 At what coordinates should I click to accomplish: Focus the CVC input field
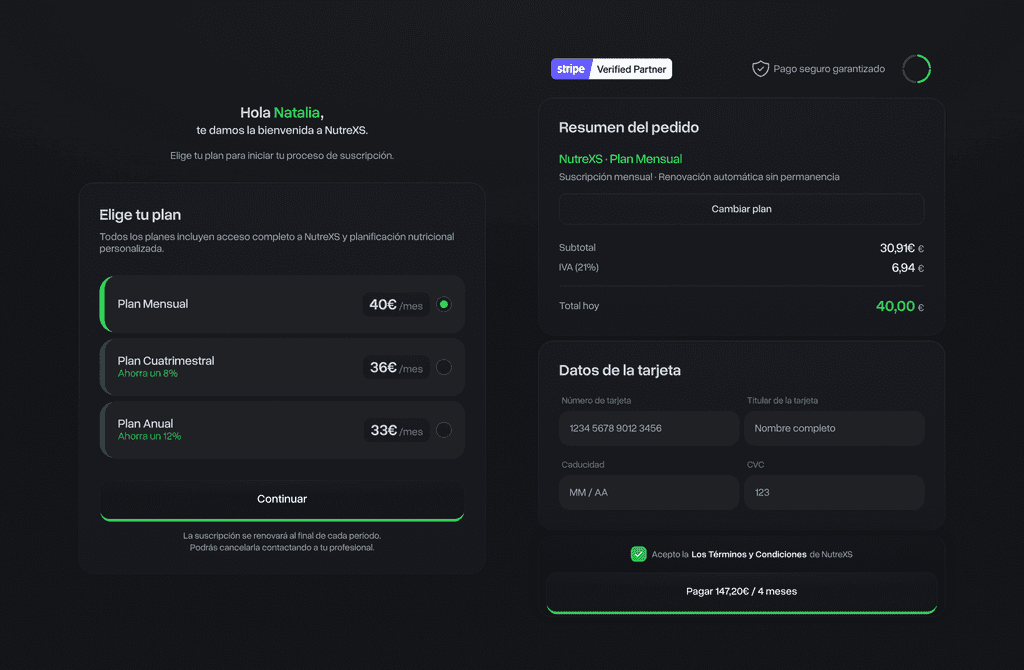pyautogui.click(x=834, y=492)
